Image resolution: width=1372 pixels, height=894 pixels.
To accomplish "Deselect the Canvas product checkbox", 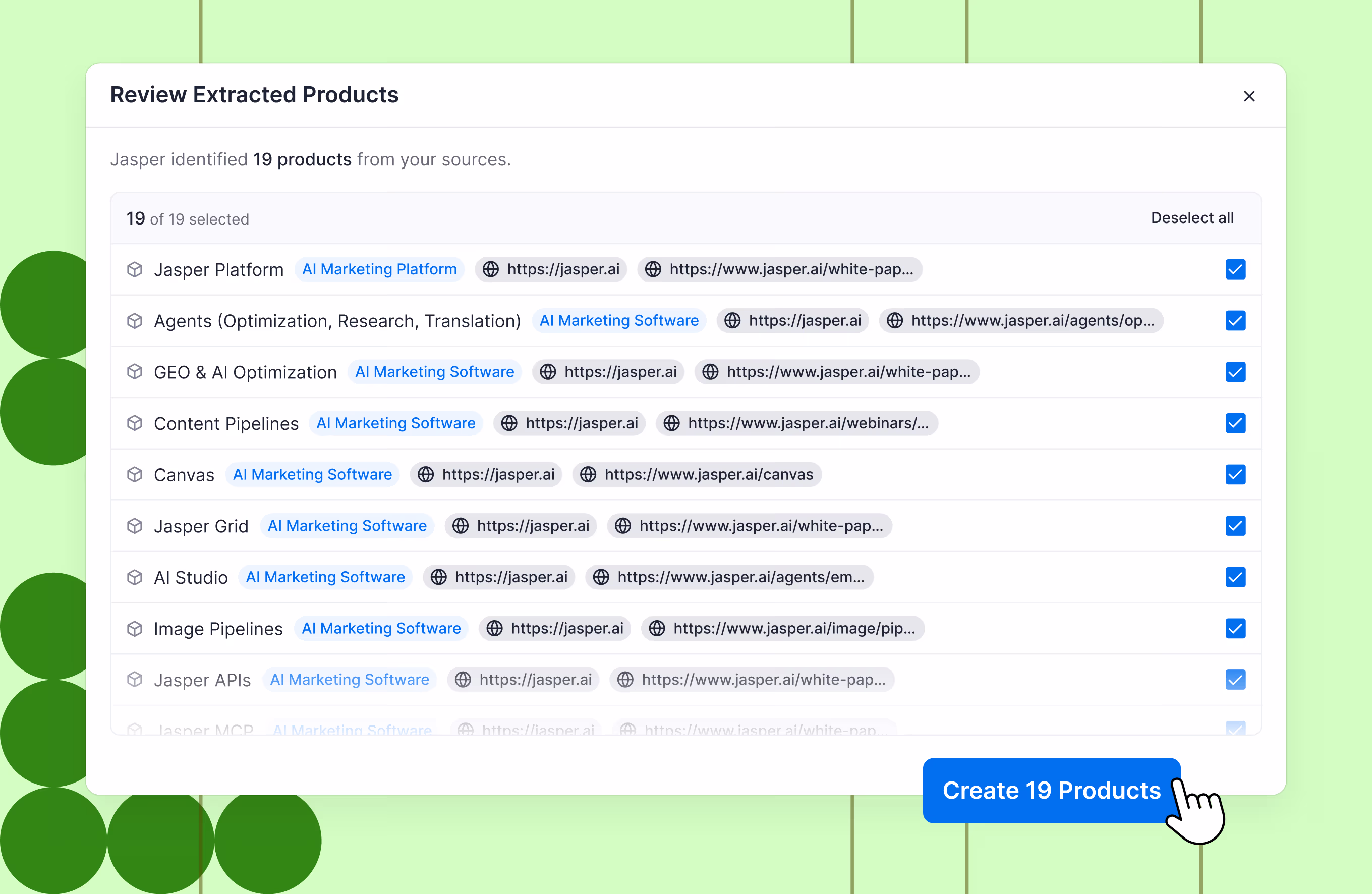I will [1235, 475].
